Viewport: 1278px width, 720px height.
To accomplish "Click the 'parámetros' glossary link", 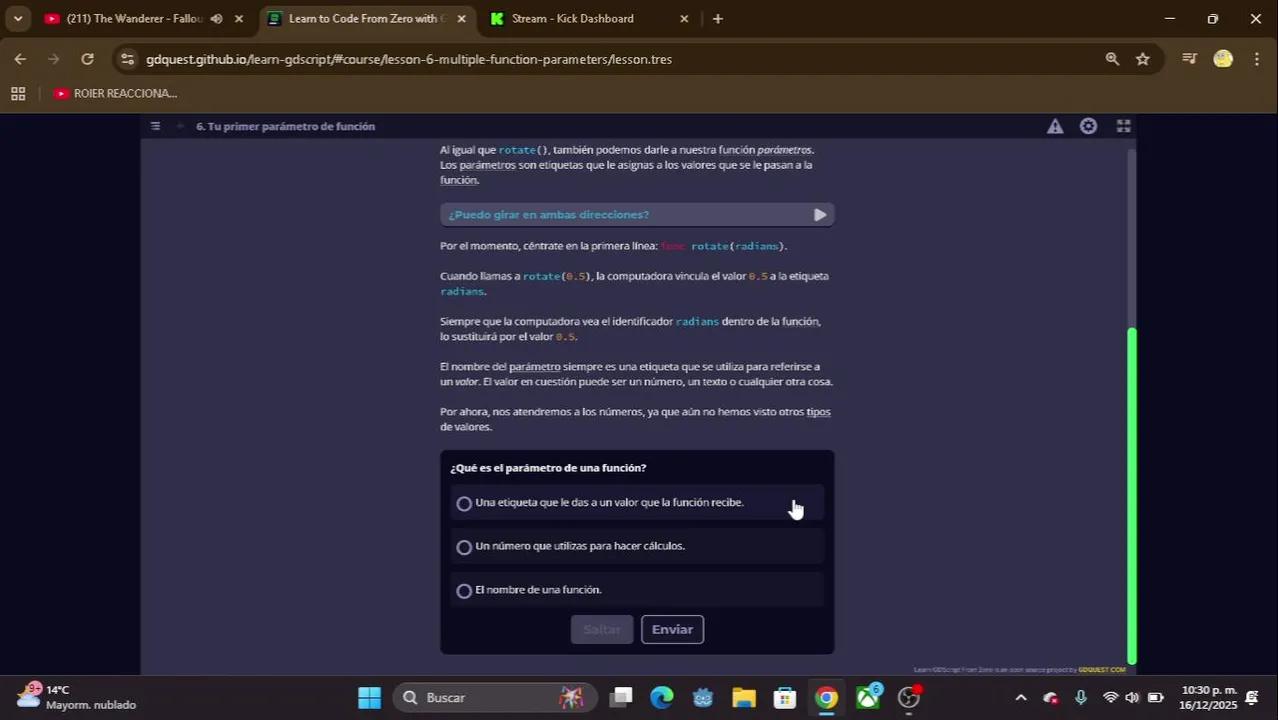I will (487, 165).
